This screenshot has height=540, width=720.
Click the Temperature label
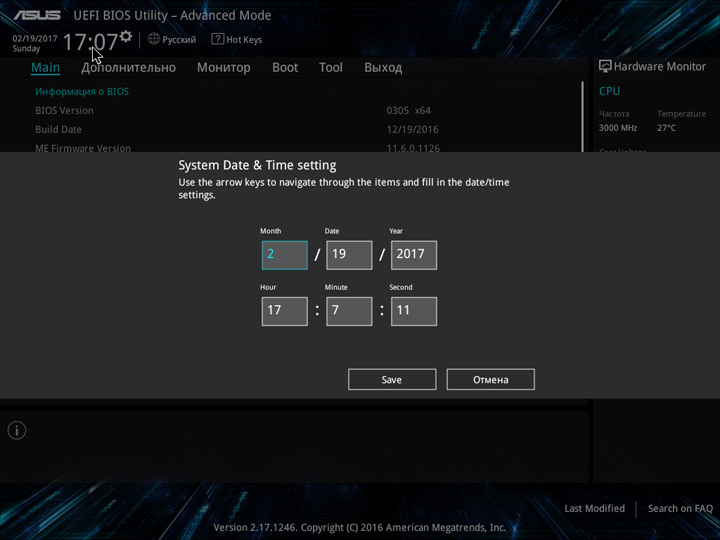click(681, 113)
